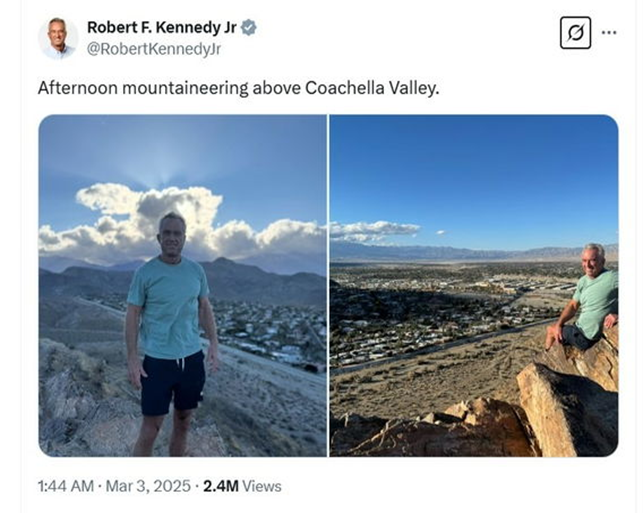Click the blue verified badge

pos(249,27)
